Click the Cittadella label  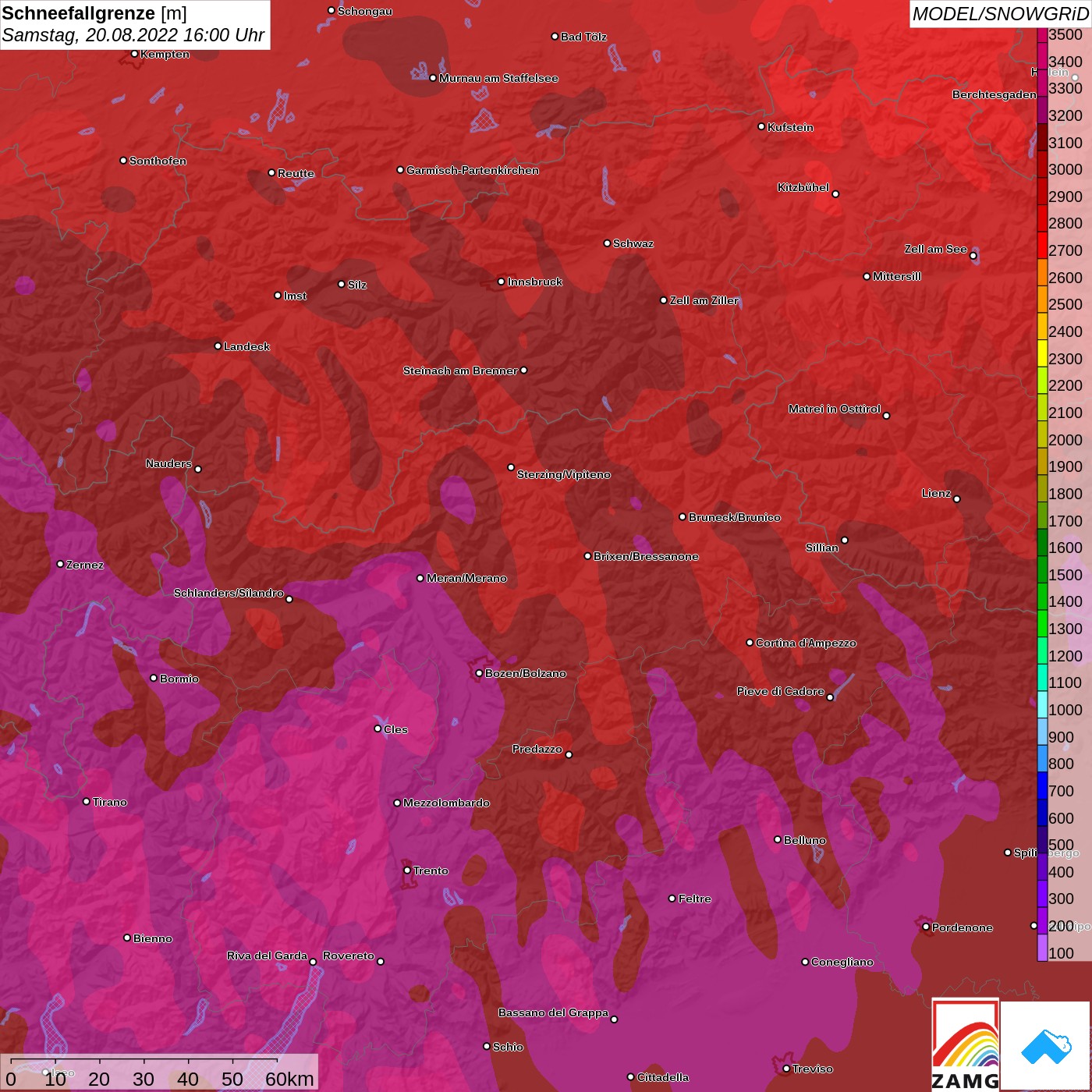coord(663,1077)
